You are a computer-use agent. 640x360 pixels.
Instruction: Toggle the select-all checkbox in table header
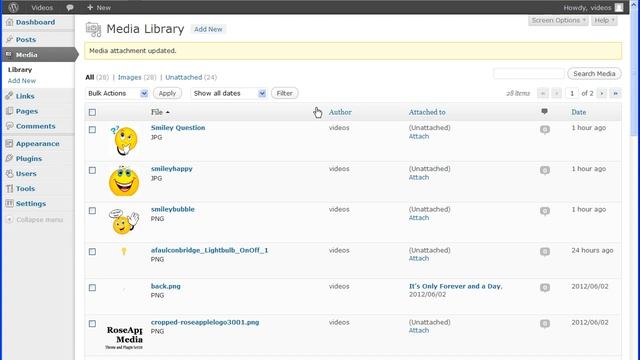coord(92,112)
